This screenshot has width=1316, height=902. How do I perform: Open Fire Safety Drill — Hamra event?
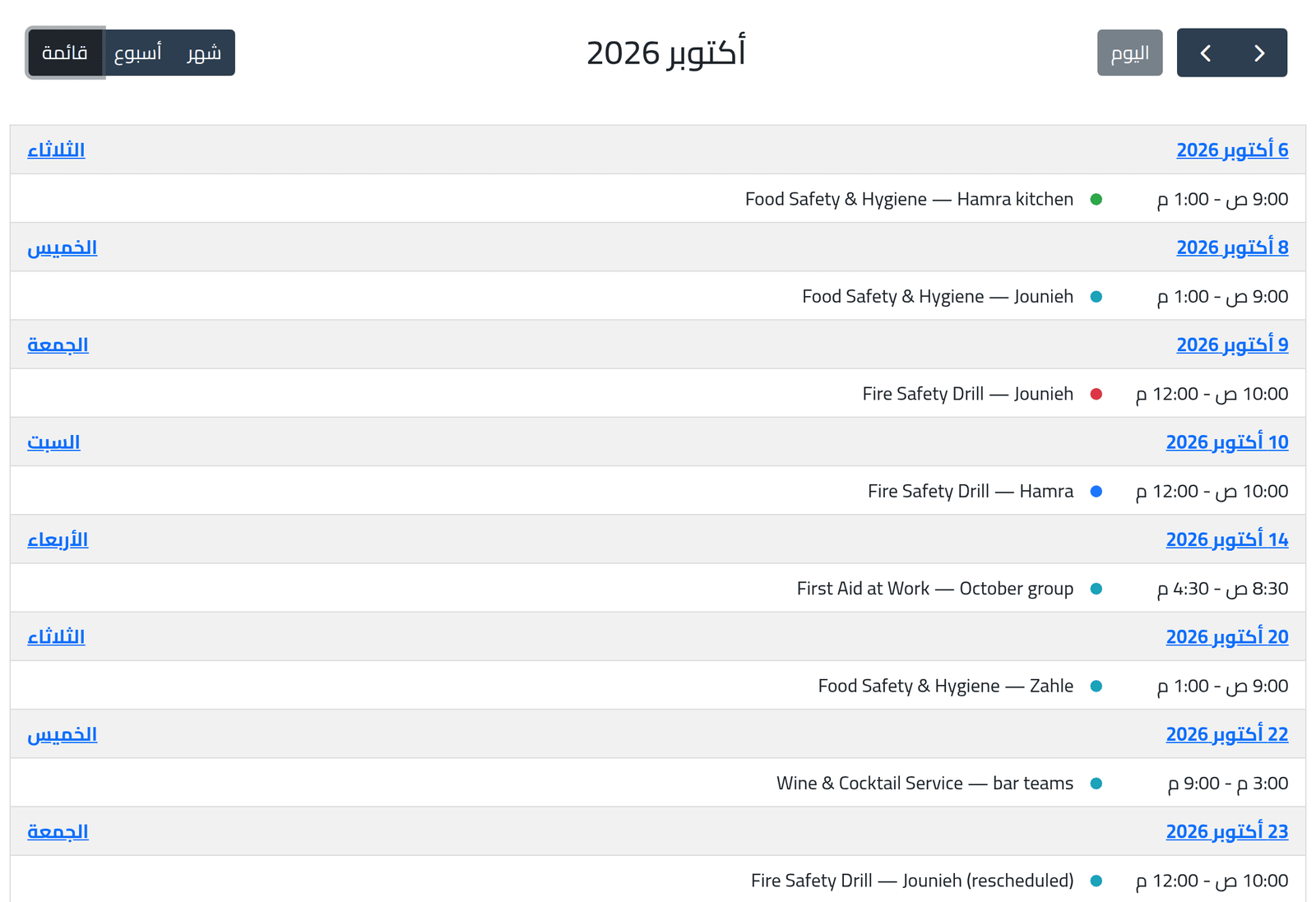(971, 491)
